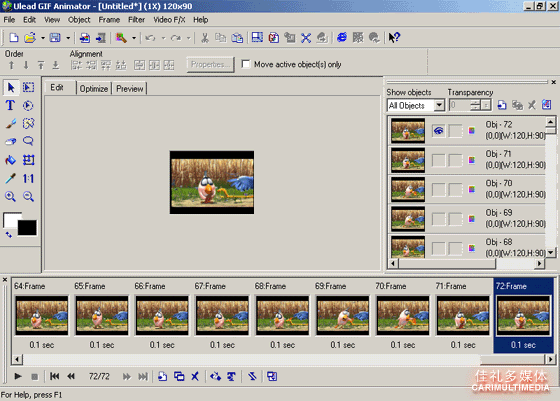Screen dimensions: 560x401
Task: Click the 1:1 actual size tool
Action: 29,178
